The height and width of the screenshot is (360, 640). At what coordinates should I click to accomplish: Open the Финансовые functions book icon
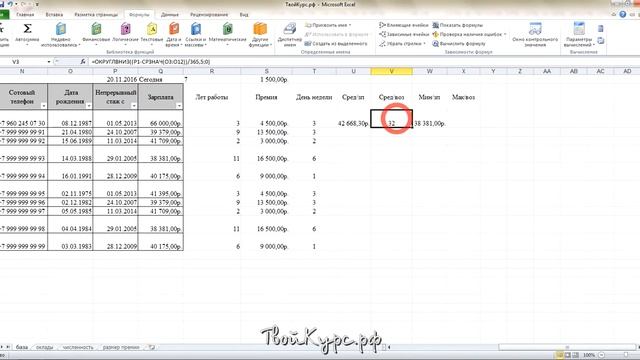pos(96,29)
